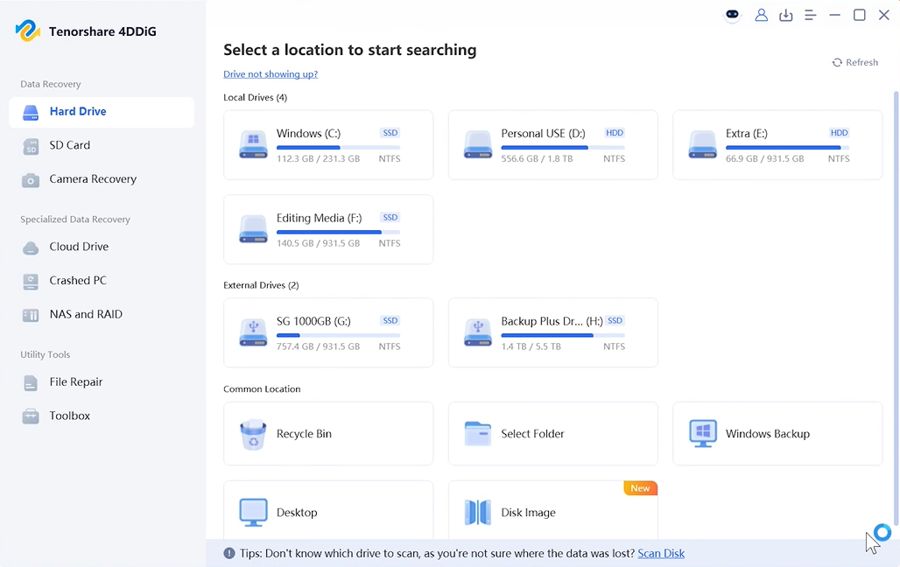Click the 'External Drives (2)' heading

click(x=261, y=286)
